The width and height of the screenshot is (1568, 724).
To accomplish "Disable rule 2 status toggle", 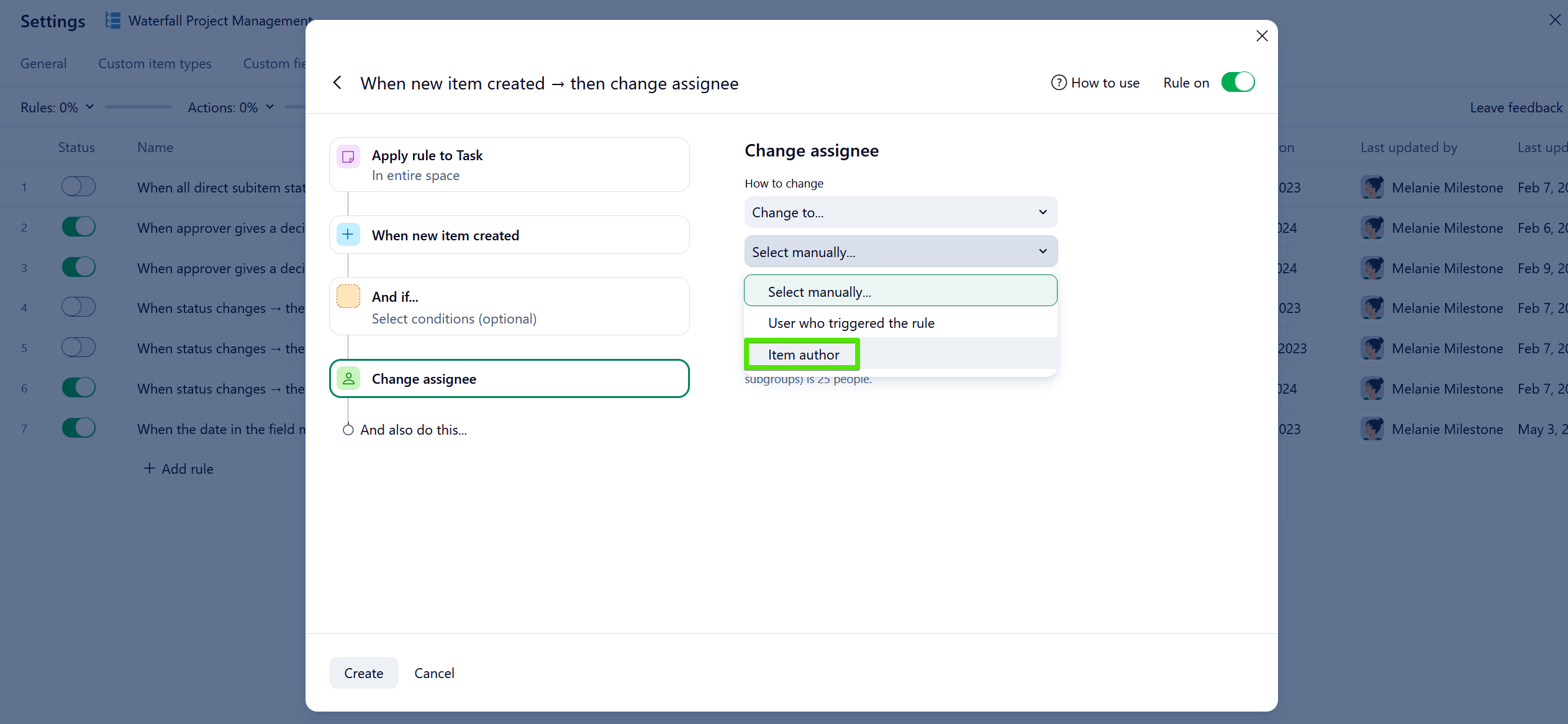I will tap(78, 227).
